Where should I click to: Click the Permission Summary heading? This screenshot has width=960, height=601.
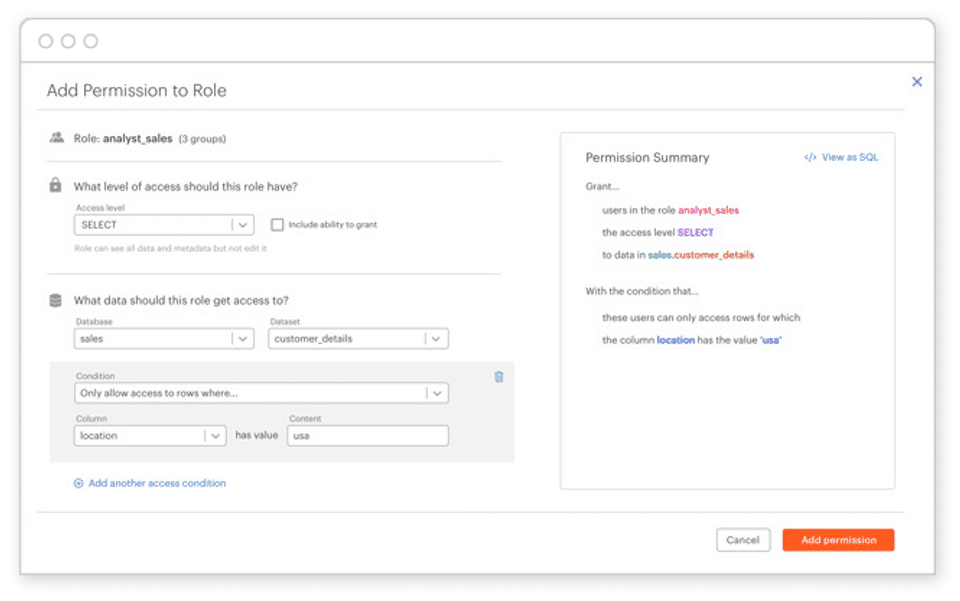pyautogui.click(x=647, y=158)
